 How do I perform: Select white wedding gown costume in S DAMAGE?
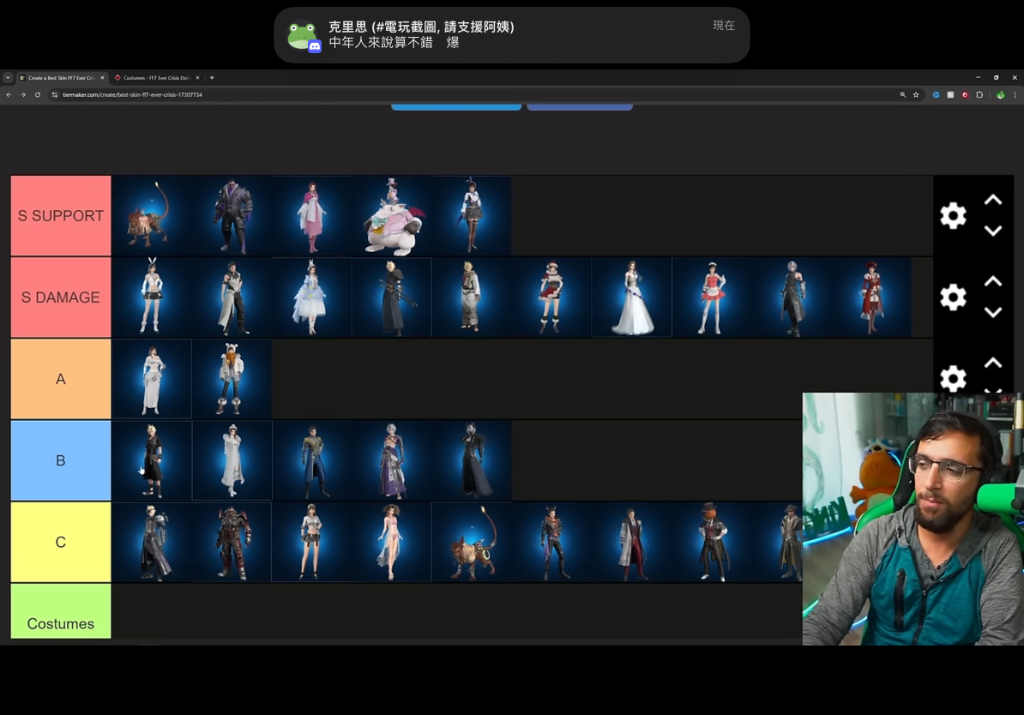632,297
